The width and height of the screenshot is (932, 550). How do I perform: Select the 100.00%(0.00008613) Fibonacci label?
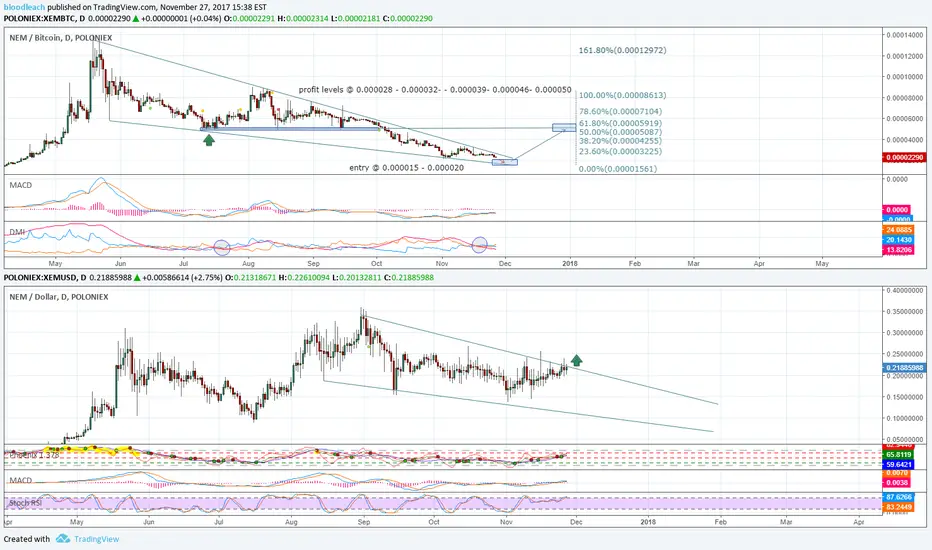[x=622, y=95]
